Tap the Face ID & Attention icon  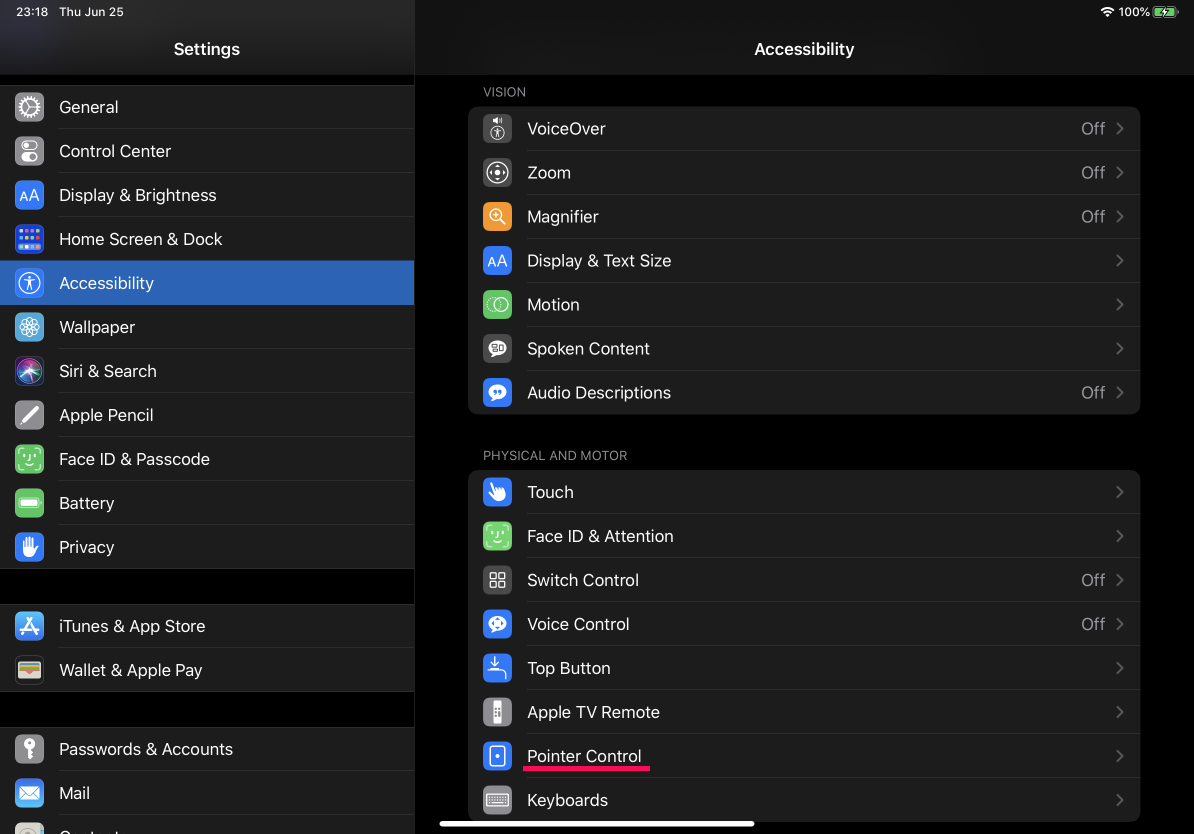click(x=497, y=536)
